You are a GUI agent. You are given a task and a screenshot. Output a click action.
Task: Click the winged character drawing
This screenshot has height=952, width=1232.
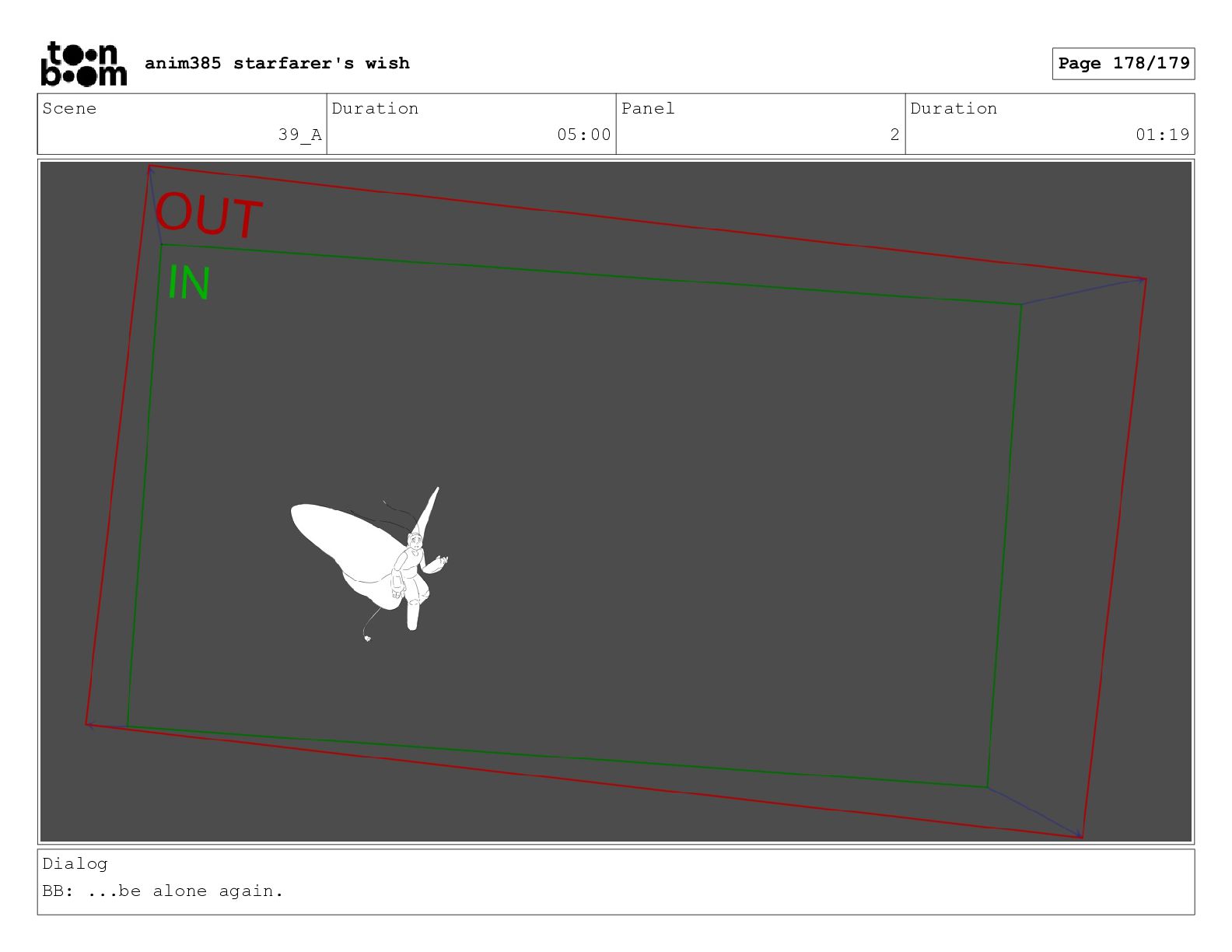tap(369, 563)
